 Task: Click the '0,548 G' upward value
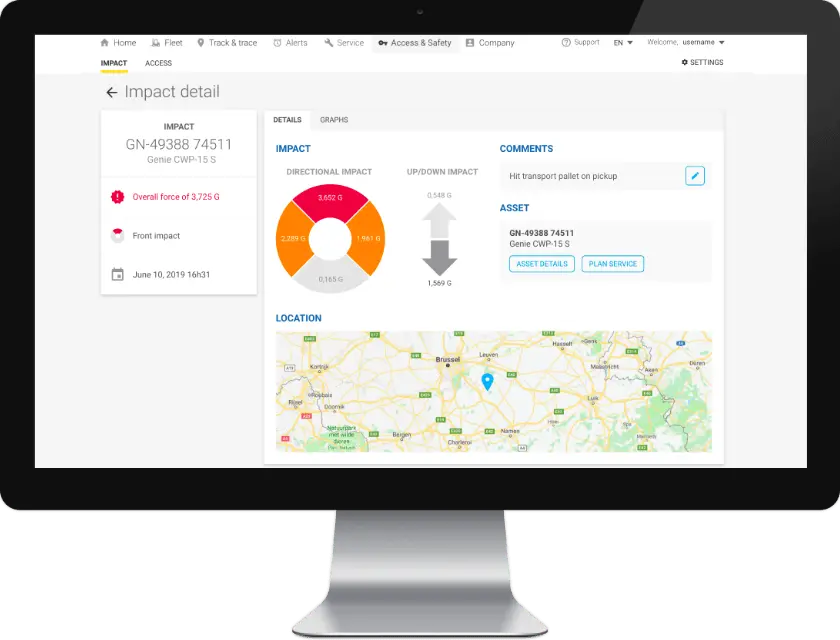point(439,195)
